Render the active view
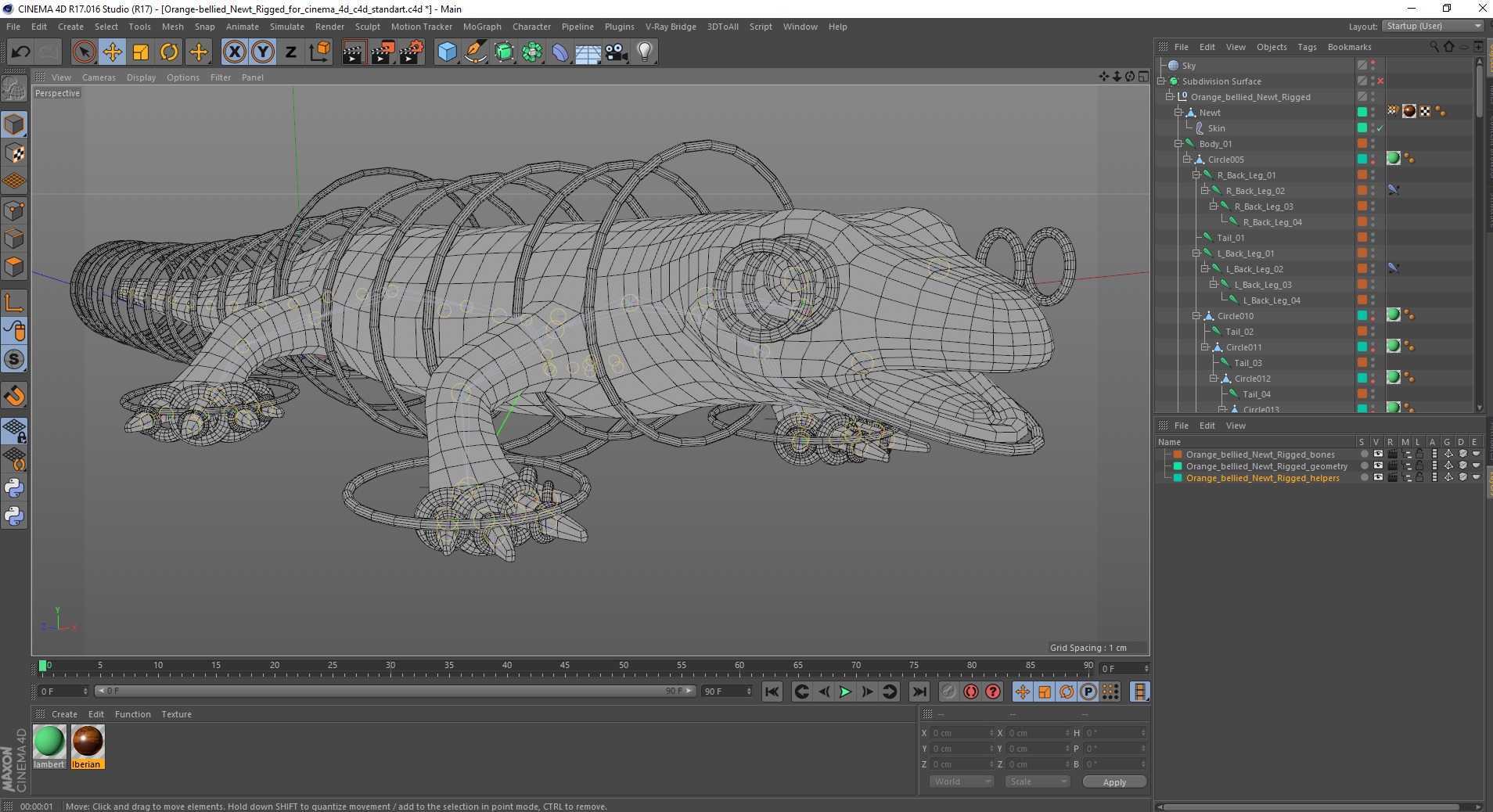 tap(354, 52)
